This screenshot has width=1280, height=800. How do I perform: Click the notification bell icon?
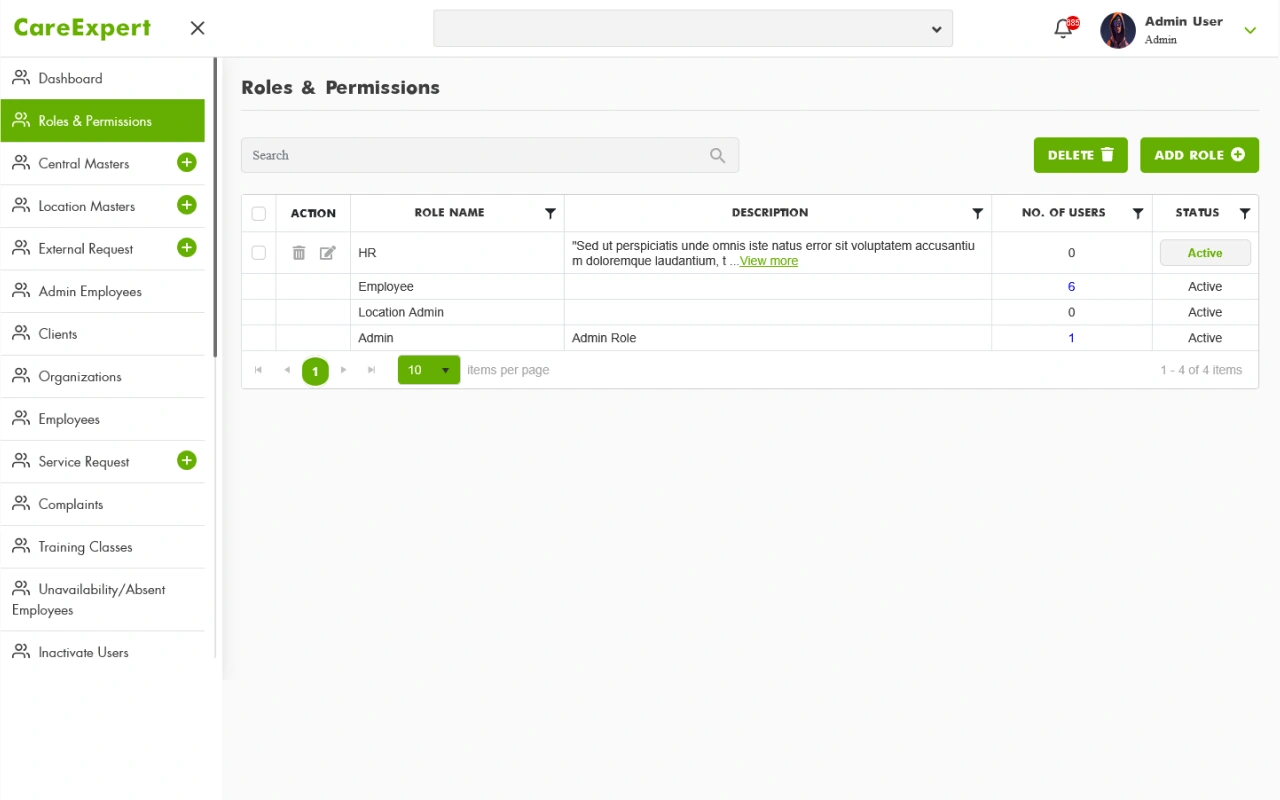pos(1063,30)
